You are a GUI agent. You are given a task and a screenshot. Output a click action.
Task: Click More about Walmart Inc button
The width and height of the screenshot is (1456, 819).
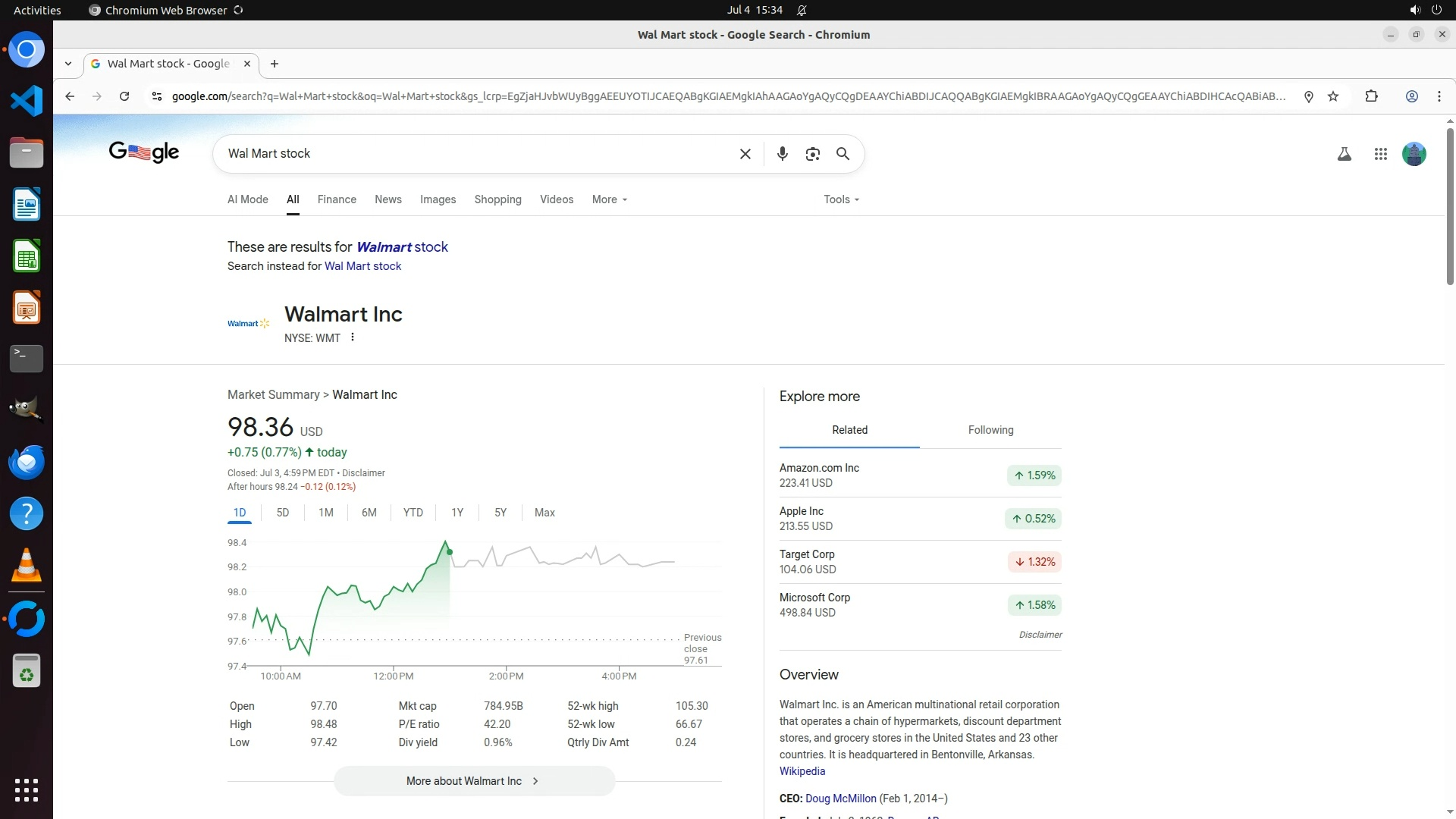click(x=474, y=781)
